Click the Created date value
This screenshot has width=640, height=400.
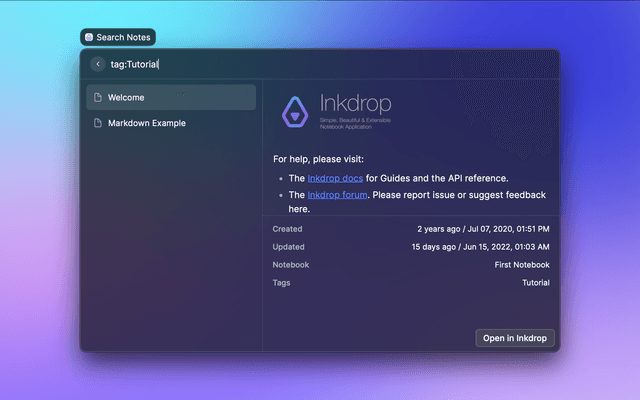coord(483,229)
